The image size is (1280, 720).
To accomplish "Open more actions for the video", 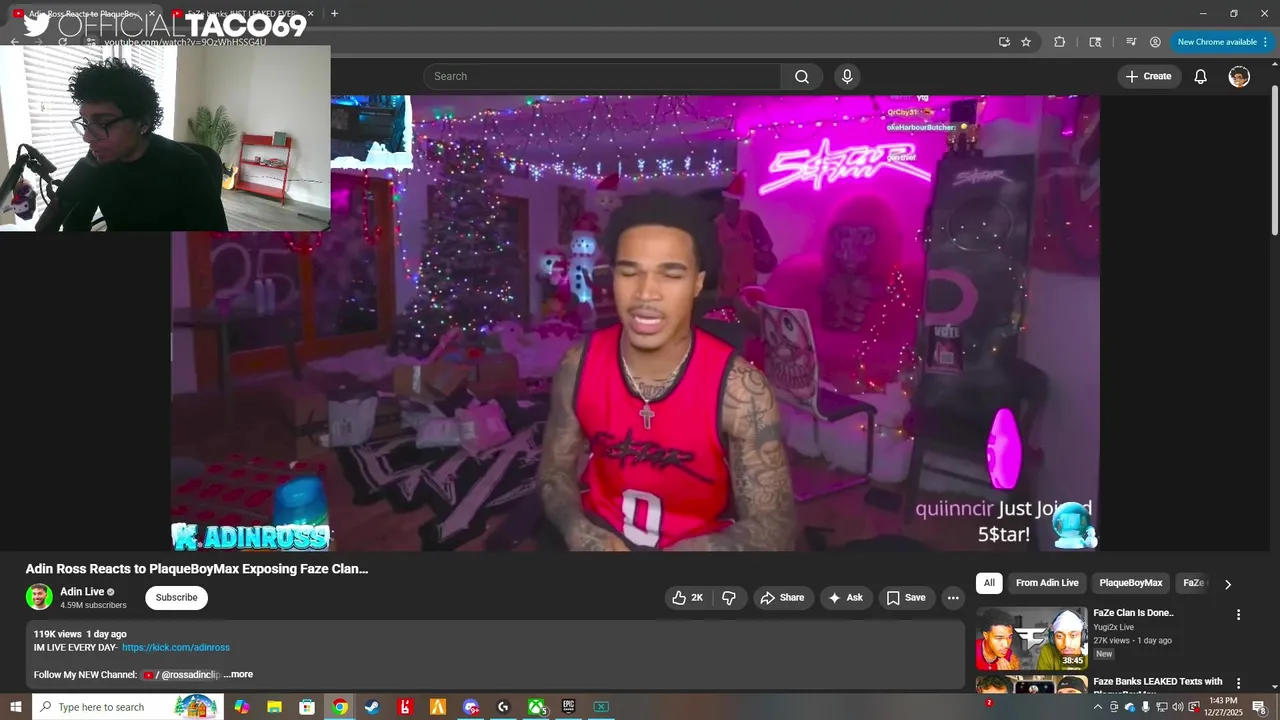I will (x=953, y=598).
